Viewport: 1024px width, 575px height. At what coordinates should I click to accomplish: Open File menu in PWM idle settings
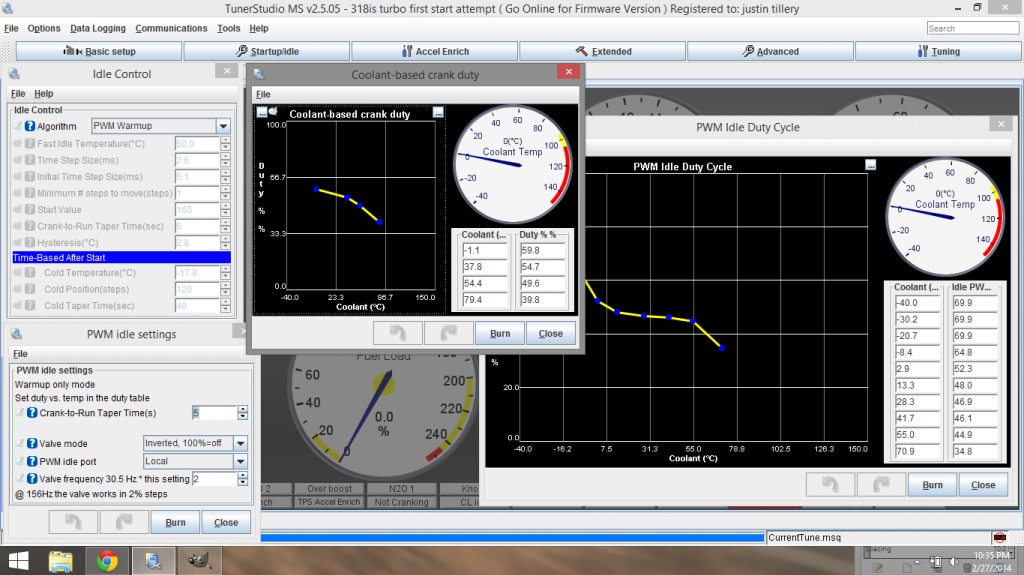20,353
